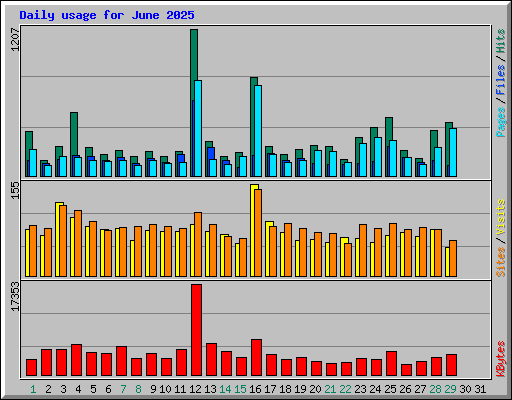Click the 155 sites axis value

click(x=15, y=190)
